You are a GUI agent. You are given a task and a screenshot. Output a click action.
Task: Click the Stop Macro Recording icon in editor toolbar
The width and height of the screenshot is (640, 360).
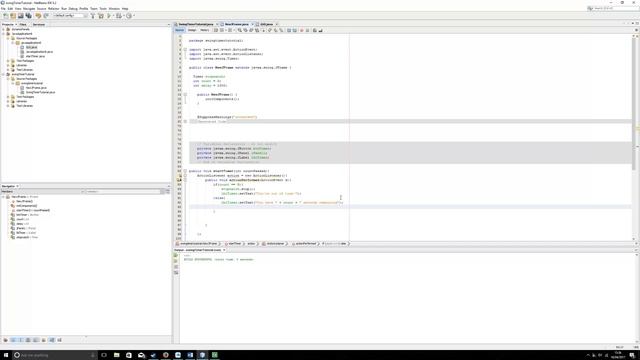307,30
